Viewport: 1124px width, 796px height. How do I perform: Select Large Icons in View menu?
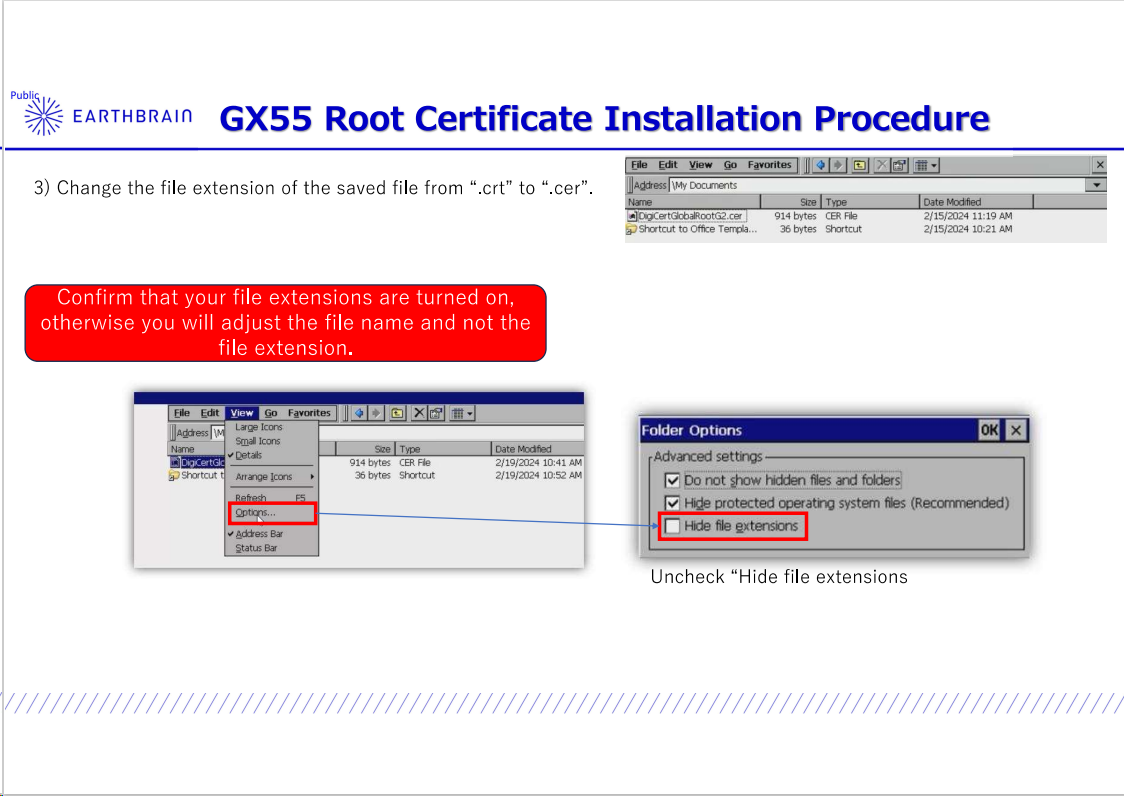pos(271,427)
